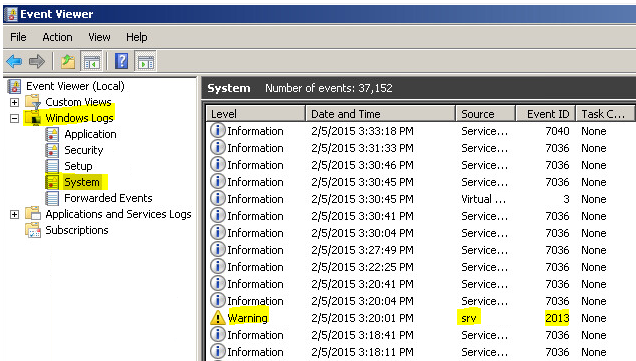
Task: Click the yellow Warning triangle icon
Action: (218, 318)
